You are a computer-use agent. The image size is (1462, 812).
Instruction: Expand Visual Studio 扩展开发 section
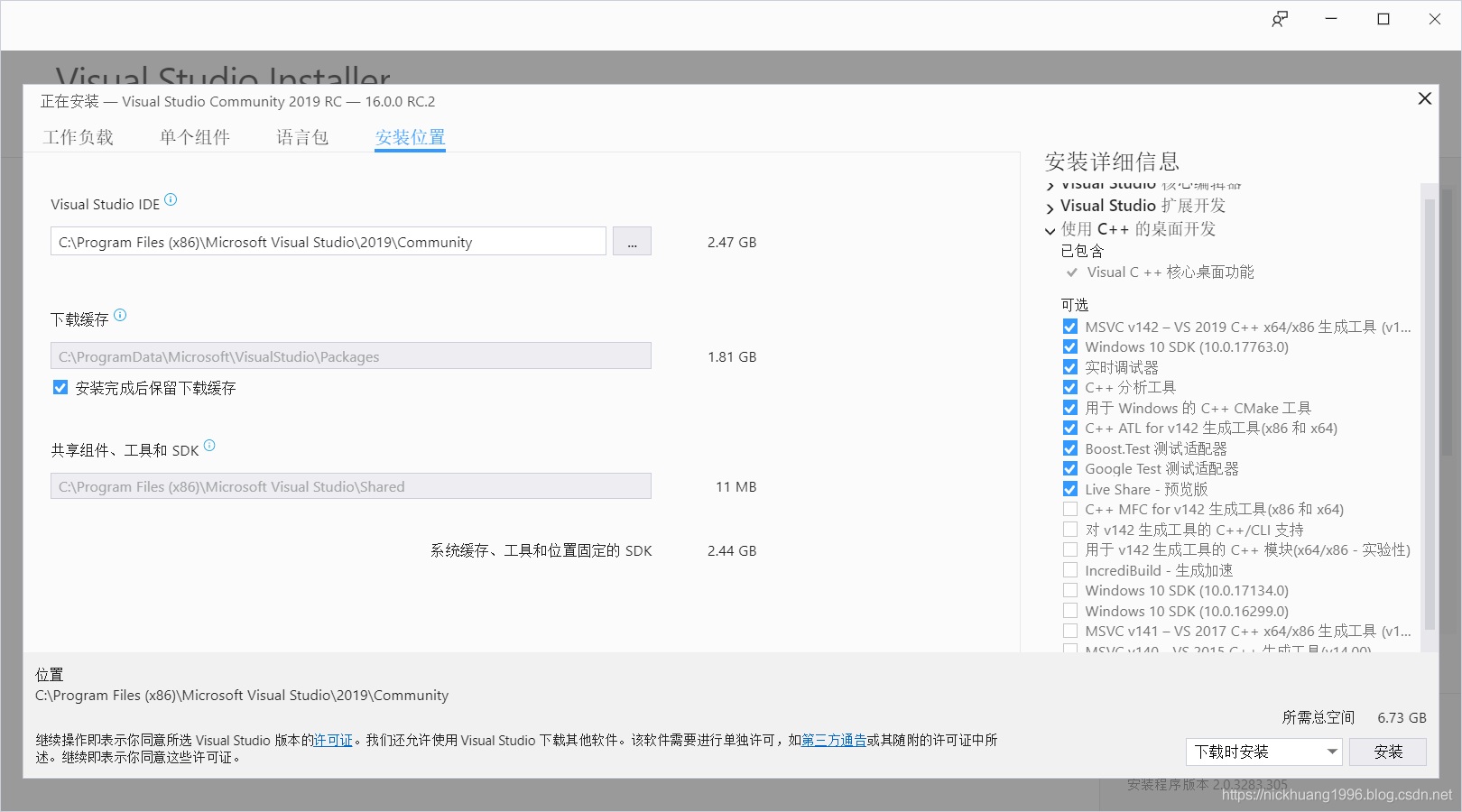point(1050,208)
